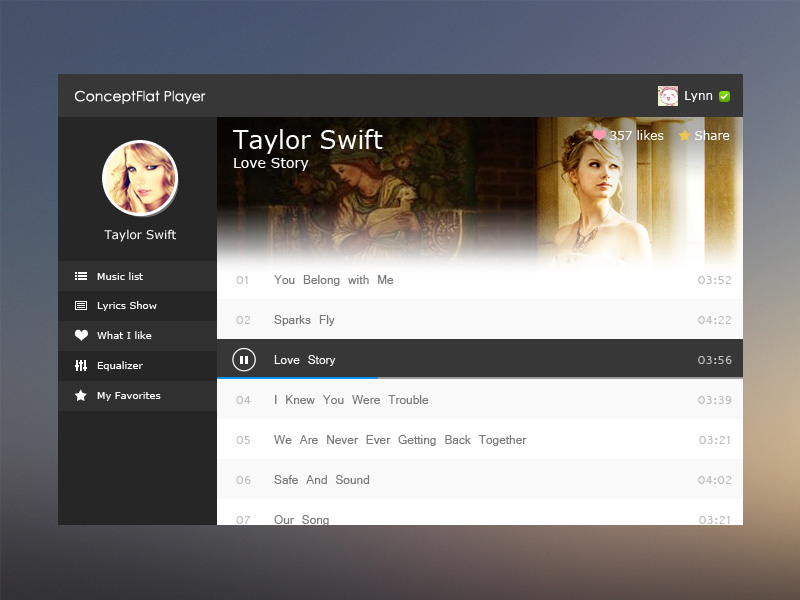Image resolution: width=800 pixels, height=600 pixels.
Task: Open the Lyrics Show menu item
Action: (137, 306)
